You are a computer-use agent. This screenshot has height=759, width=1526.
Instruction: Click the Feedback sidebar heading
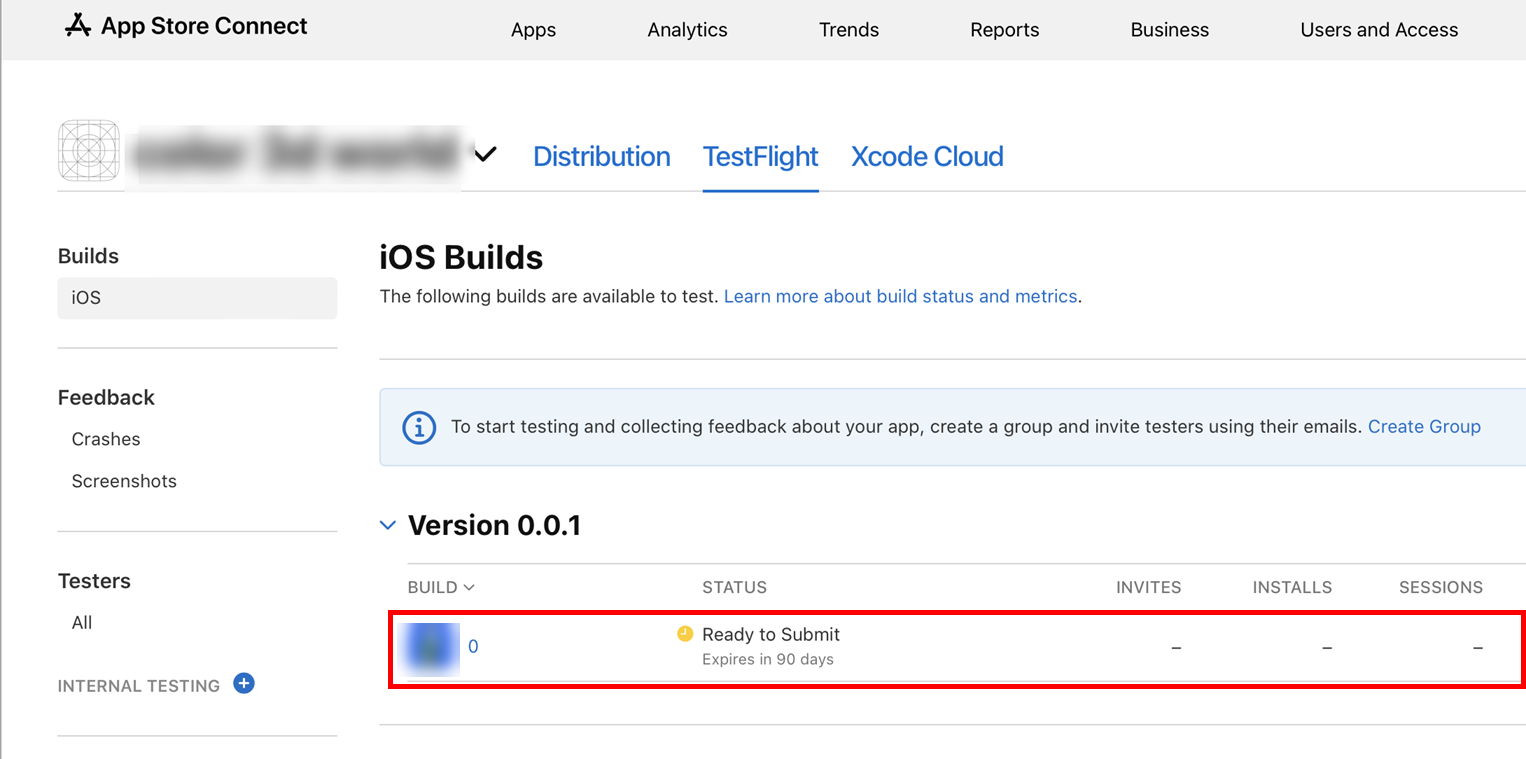click(106, 397)
